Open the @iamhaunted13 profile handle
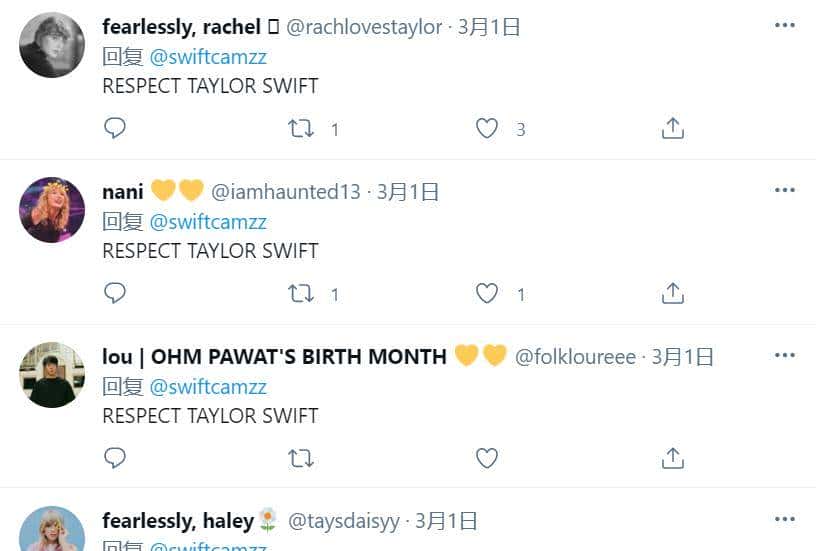 [x=285, y=192]
